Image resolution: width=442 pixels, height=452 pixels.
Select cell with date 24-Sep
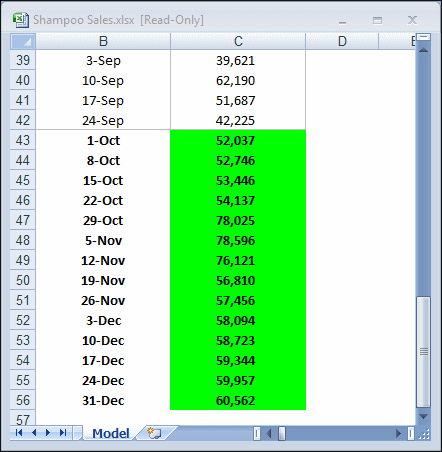(103, 120)
